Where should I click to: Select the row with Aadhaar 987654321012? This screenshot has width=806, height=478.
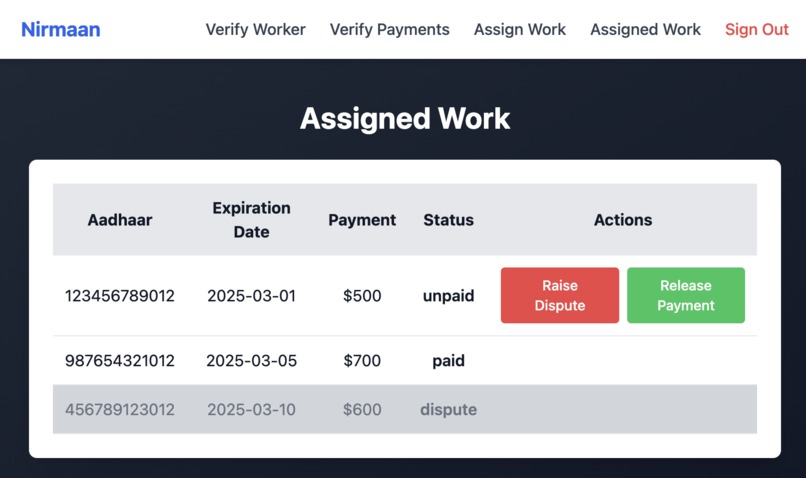[x=405, y=360]
